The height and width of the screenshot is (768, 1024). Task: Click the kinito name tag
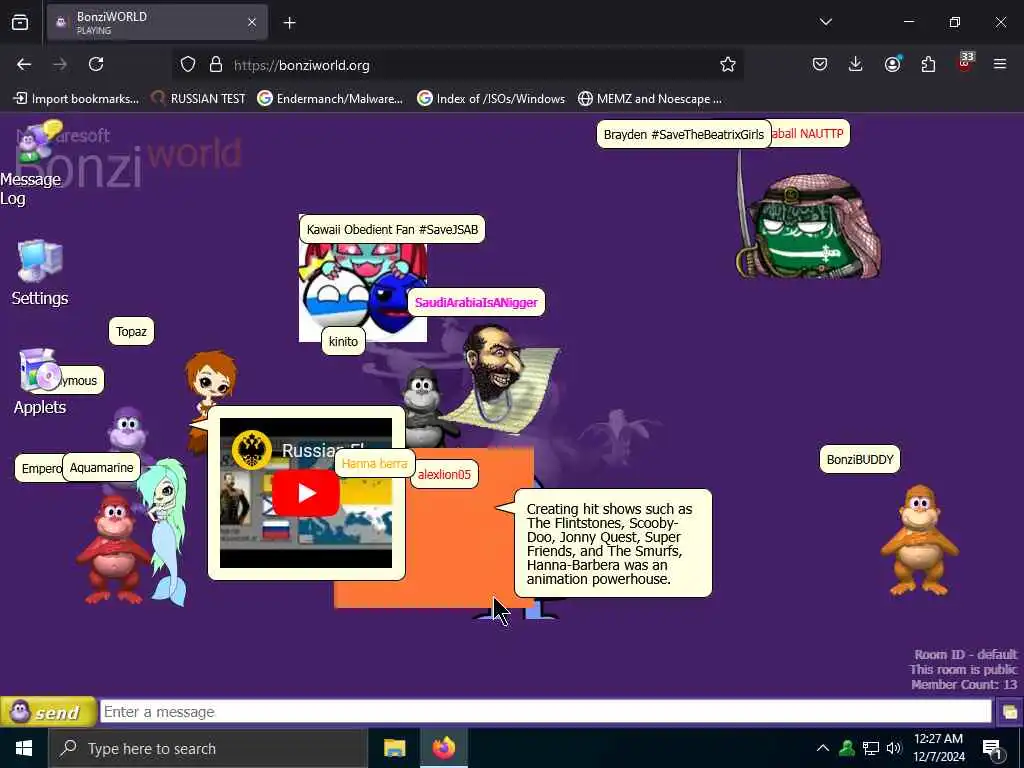click(x=343, y=342)
